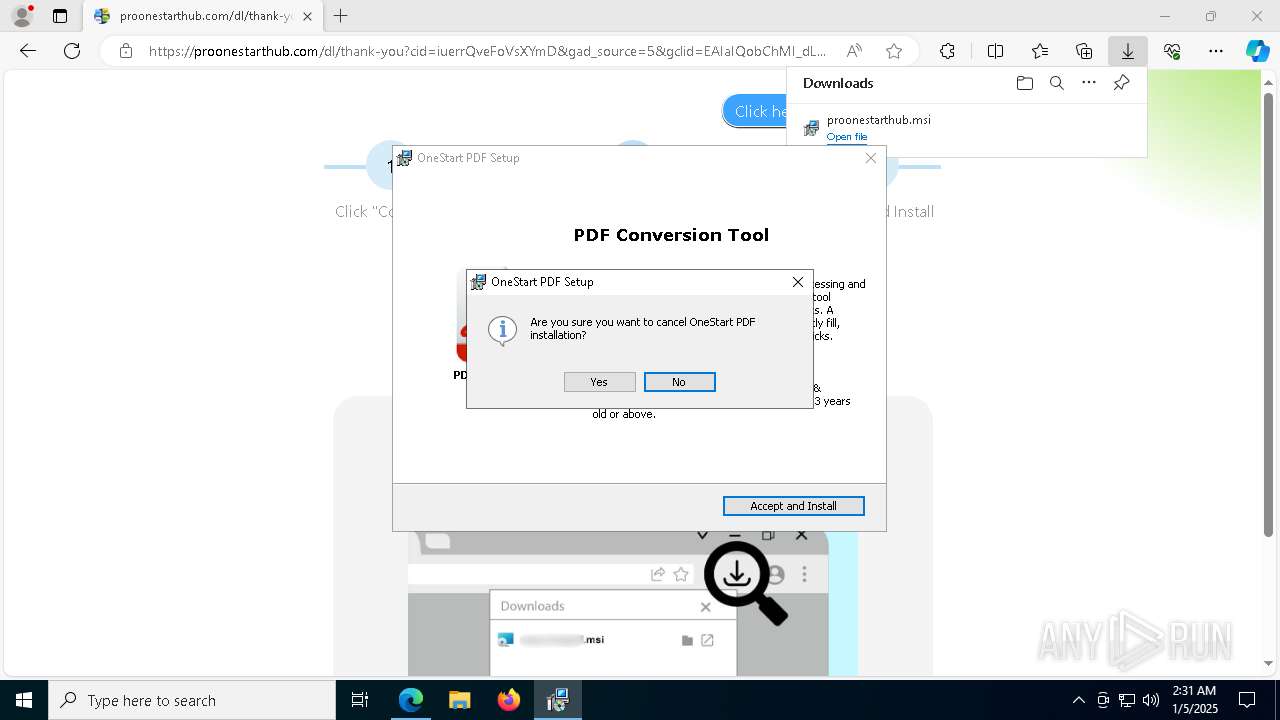Click the proonestarthub.msi download entry
The image size is (1280, 720).
click(x=967, y=128)
